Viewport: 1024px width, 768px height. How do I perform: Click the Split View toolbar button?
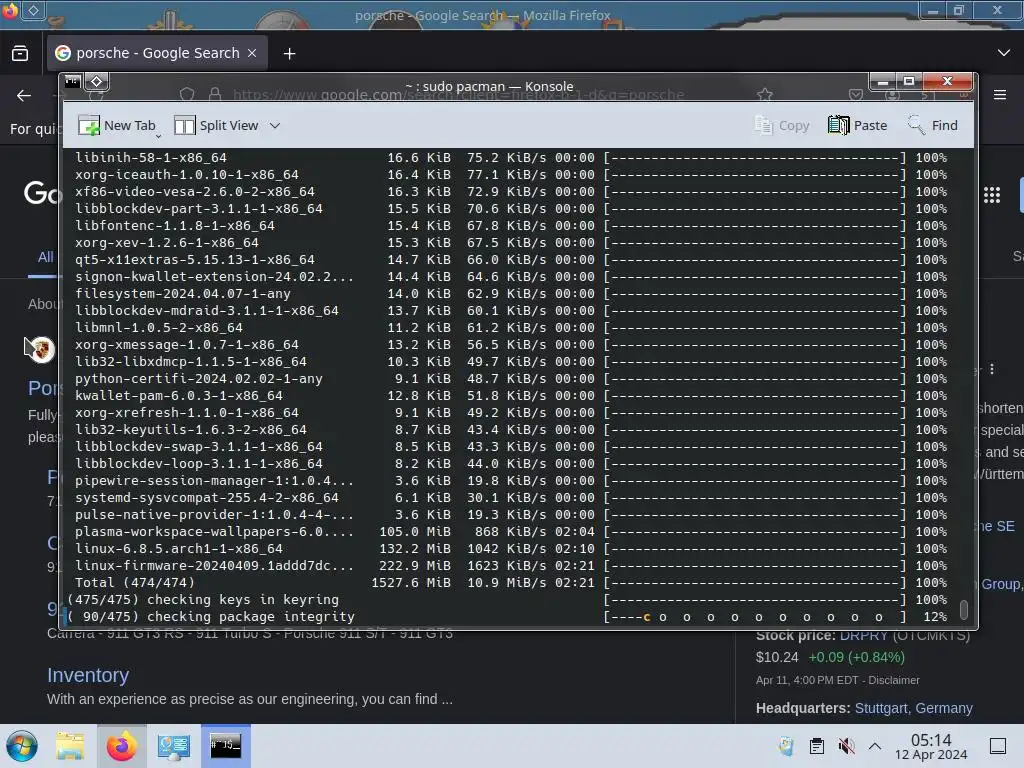click(x=216, y=125)
